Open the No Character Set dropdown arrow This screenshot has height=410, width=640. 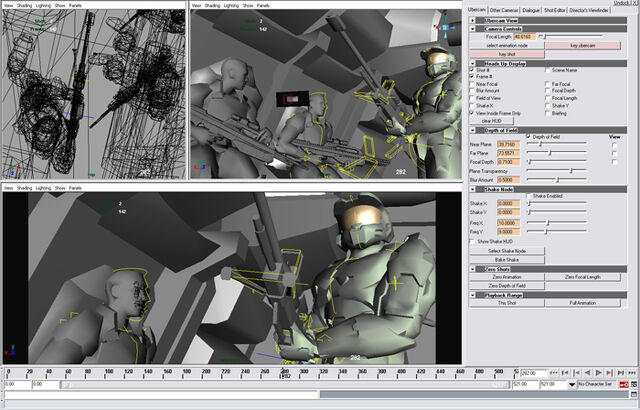(572, 384)
